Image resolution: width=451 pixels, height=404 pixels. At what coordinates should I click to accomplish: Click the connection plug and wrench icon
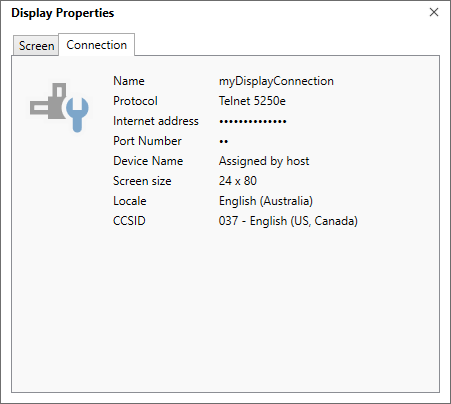(59, 107)
